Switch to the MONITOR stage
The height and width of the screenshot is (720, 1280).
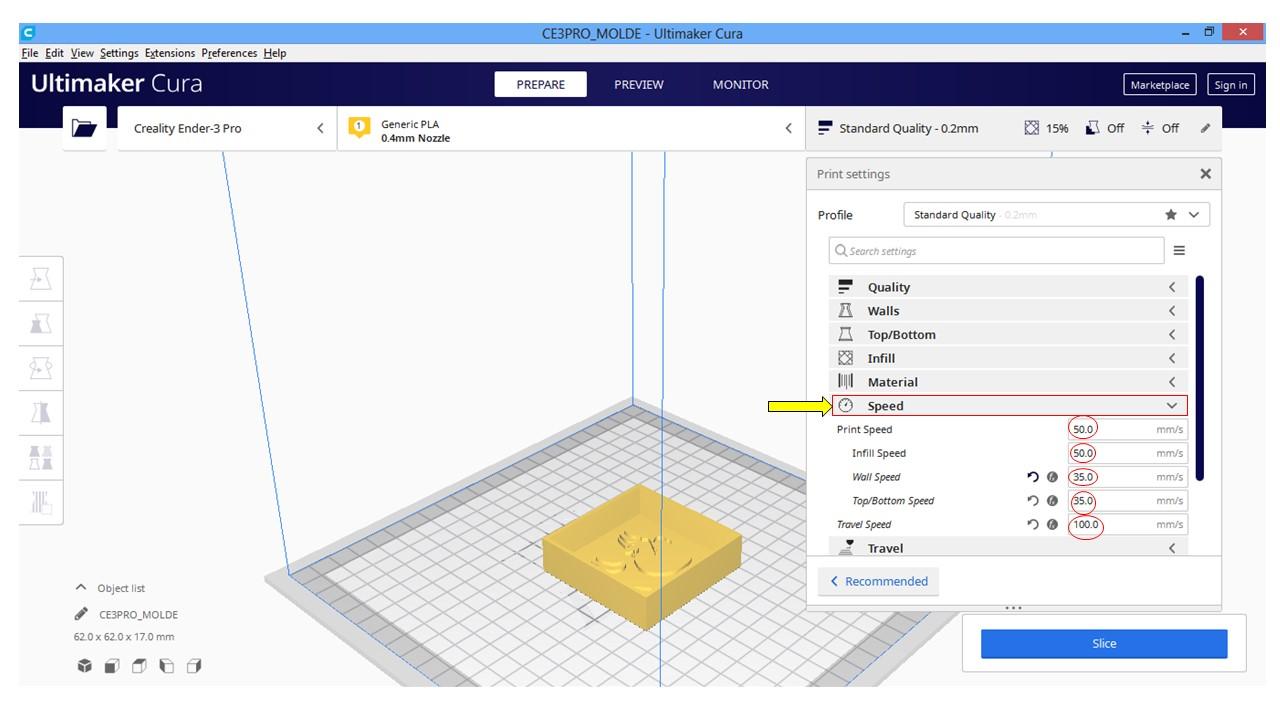click(x=741, y=85)
